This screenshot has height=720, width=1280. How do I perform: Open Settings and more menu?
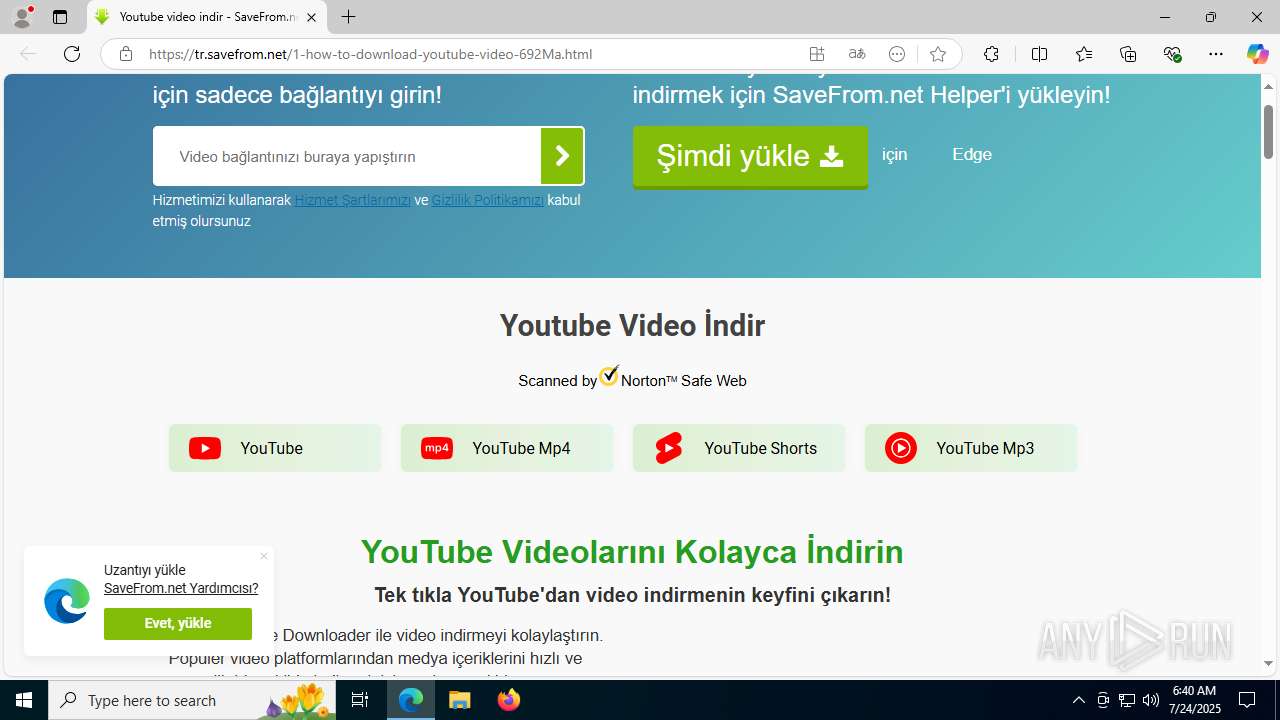(1215, 54)
